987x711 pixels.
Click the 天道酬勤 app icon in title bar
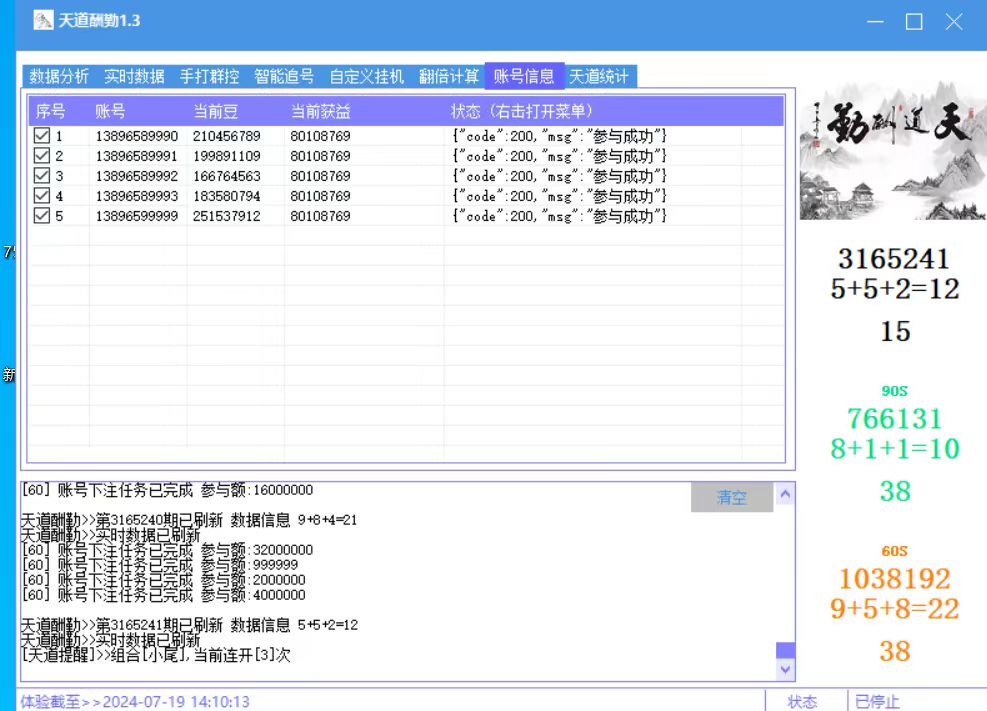43,20
